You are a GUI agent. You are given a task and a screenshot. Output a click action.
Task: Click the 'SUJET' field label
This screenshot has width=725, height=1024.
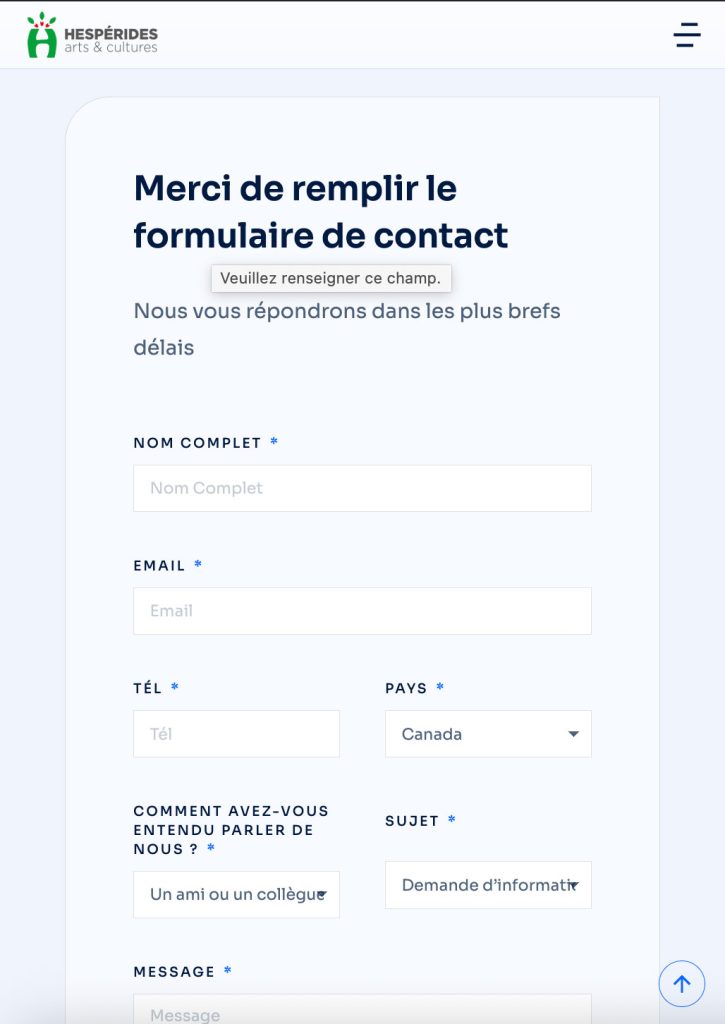[412, 821]
